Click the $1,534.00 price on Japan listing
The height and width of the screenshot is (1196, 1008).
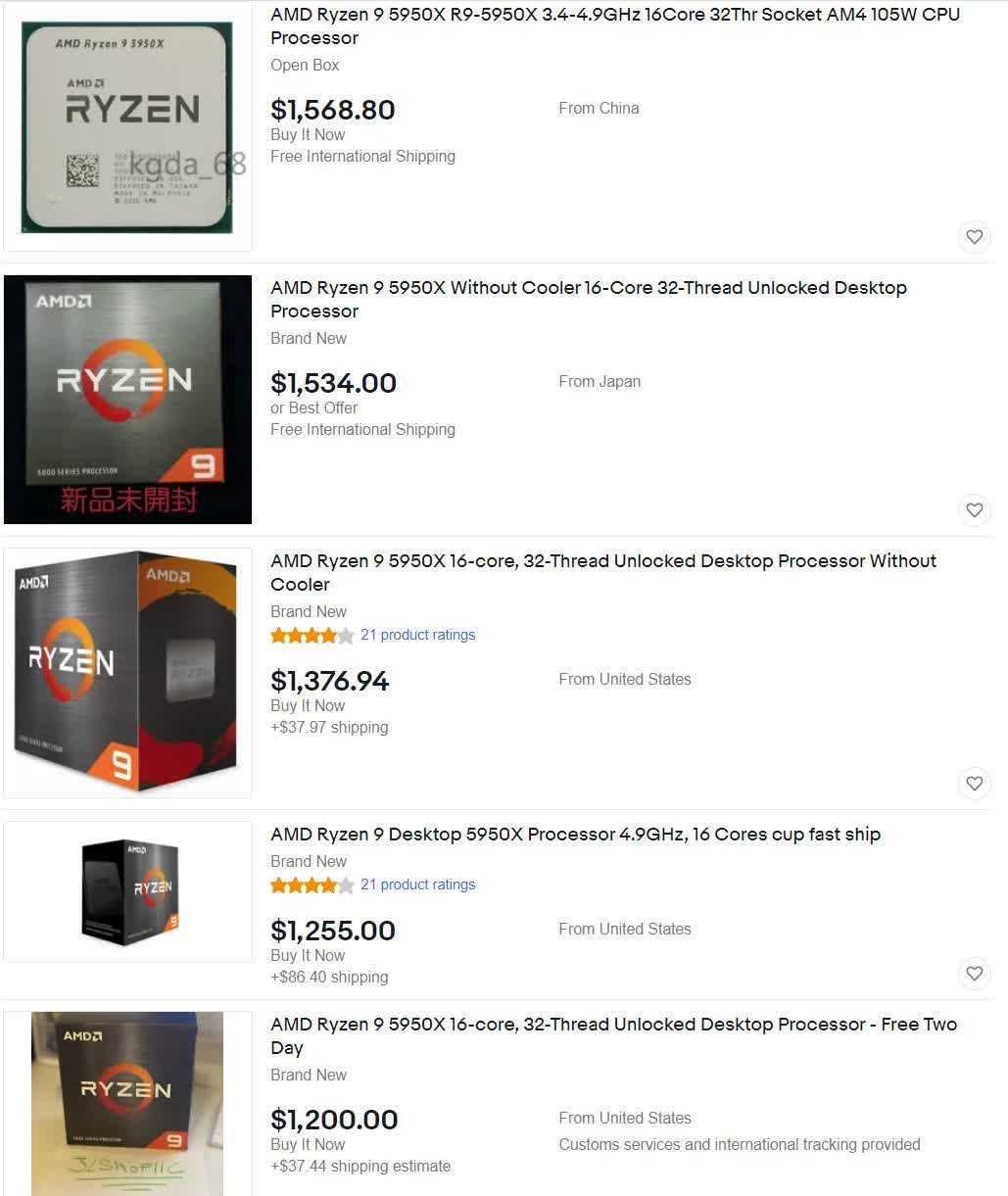point(333,383)
